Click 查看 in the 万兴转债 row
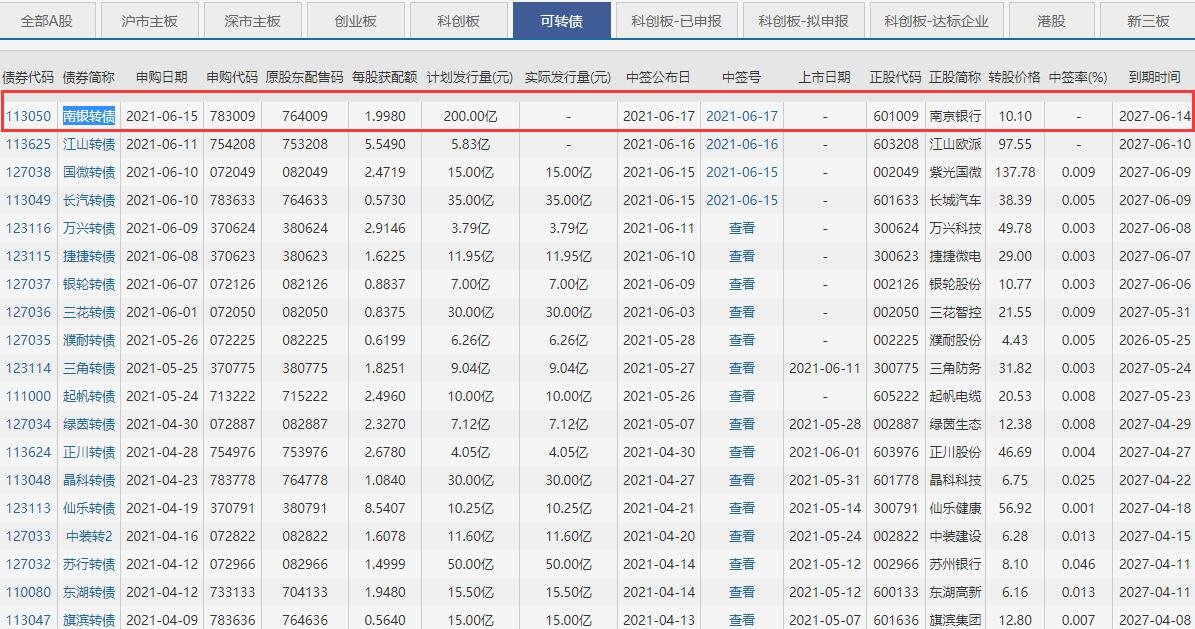The height and width of the screenshot is (629, 1195). (742, 229)
